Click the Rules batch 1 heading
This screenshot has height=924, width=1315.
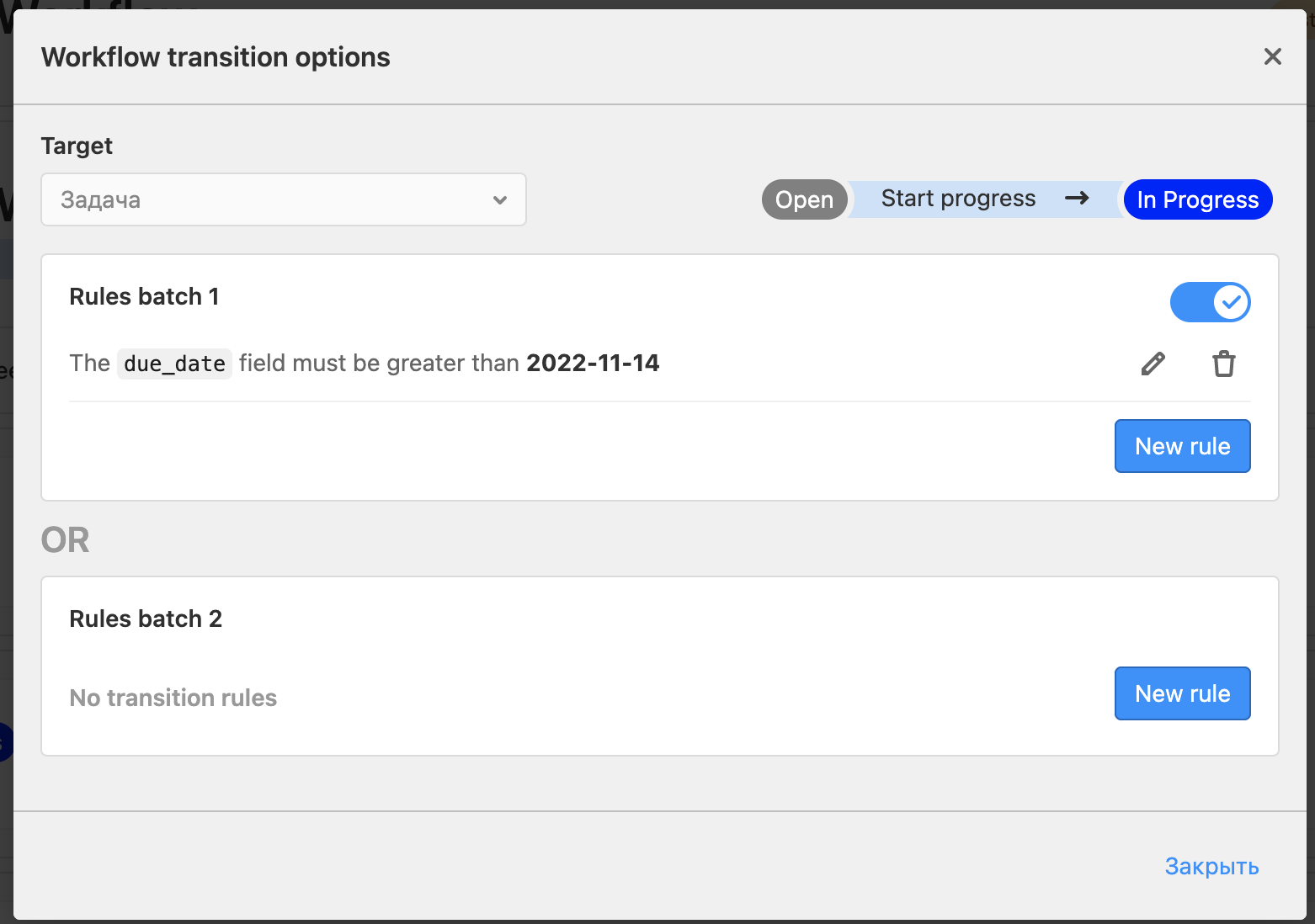(x=144, y=296)
